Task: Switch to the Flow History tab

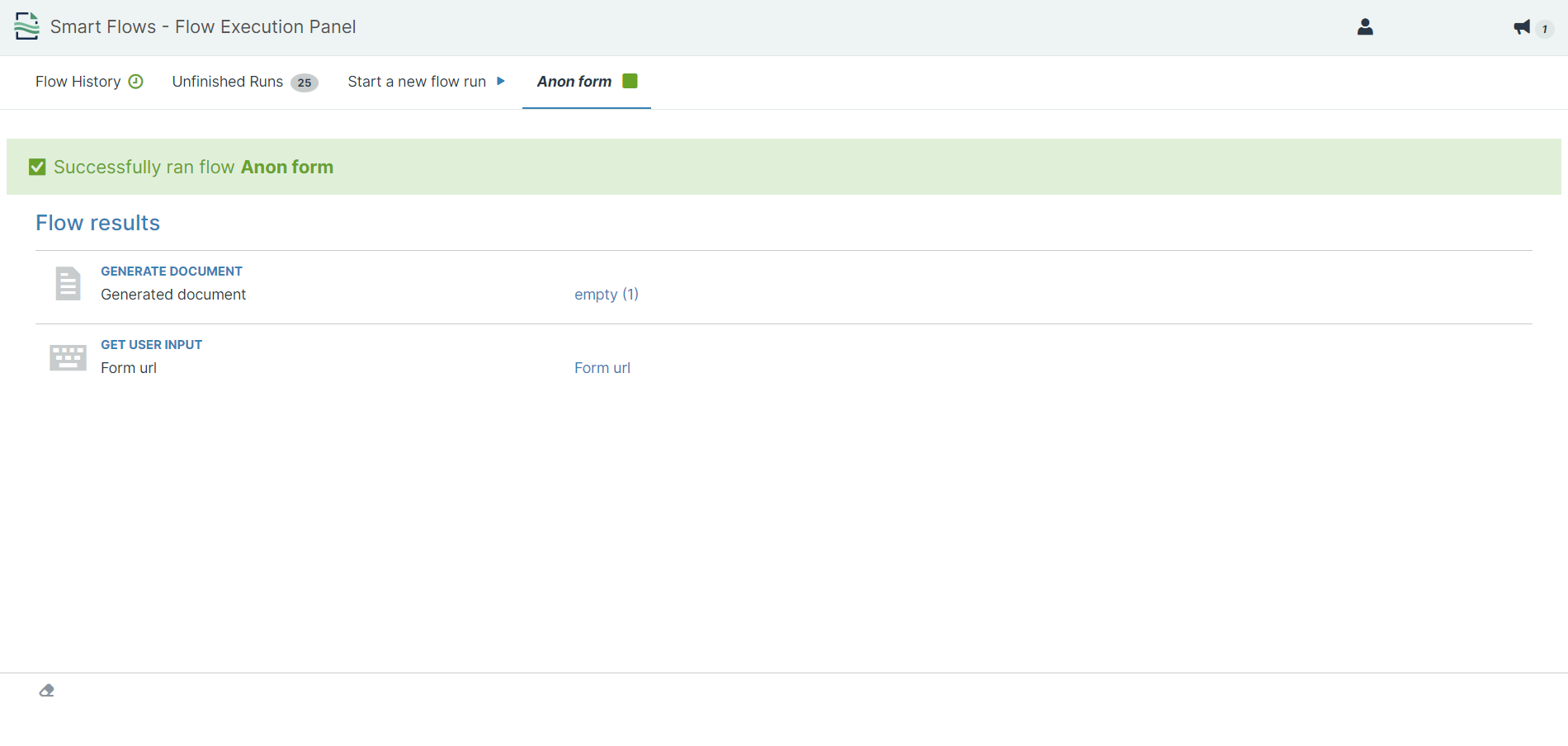Action: click(78, 82)
